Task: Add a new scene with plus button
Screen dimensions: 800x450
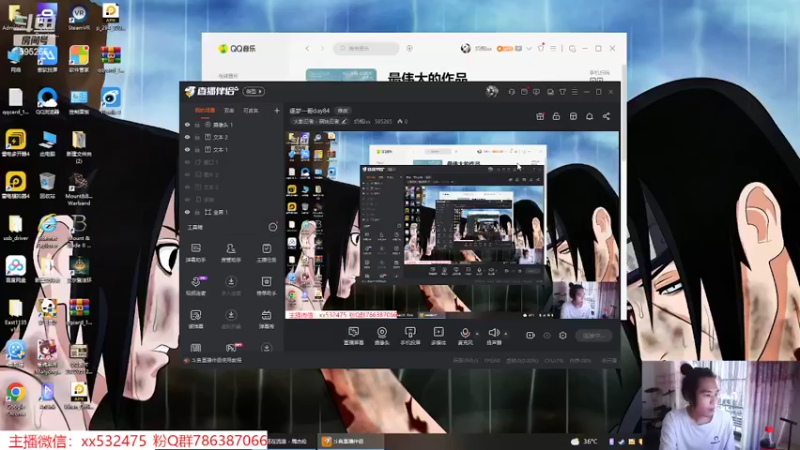Action: [x=277, y=110]
